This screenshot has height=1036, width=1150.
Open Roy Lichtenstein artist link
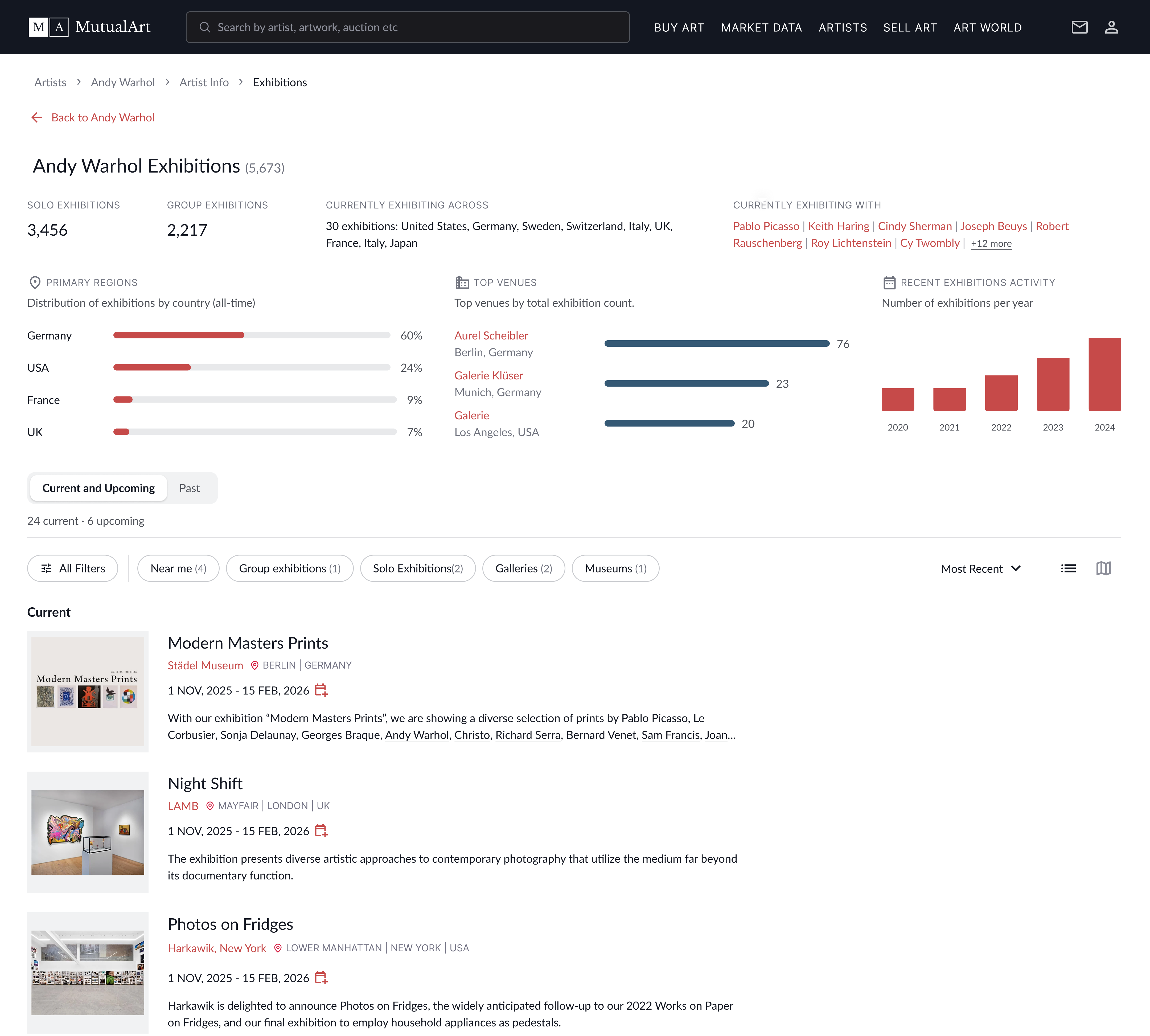[851, 243]
